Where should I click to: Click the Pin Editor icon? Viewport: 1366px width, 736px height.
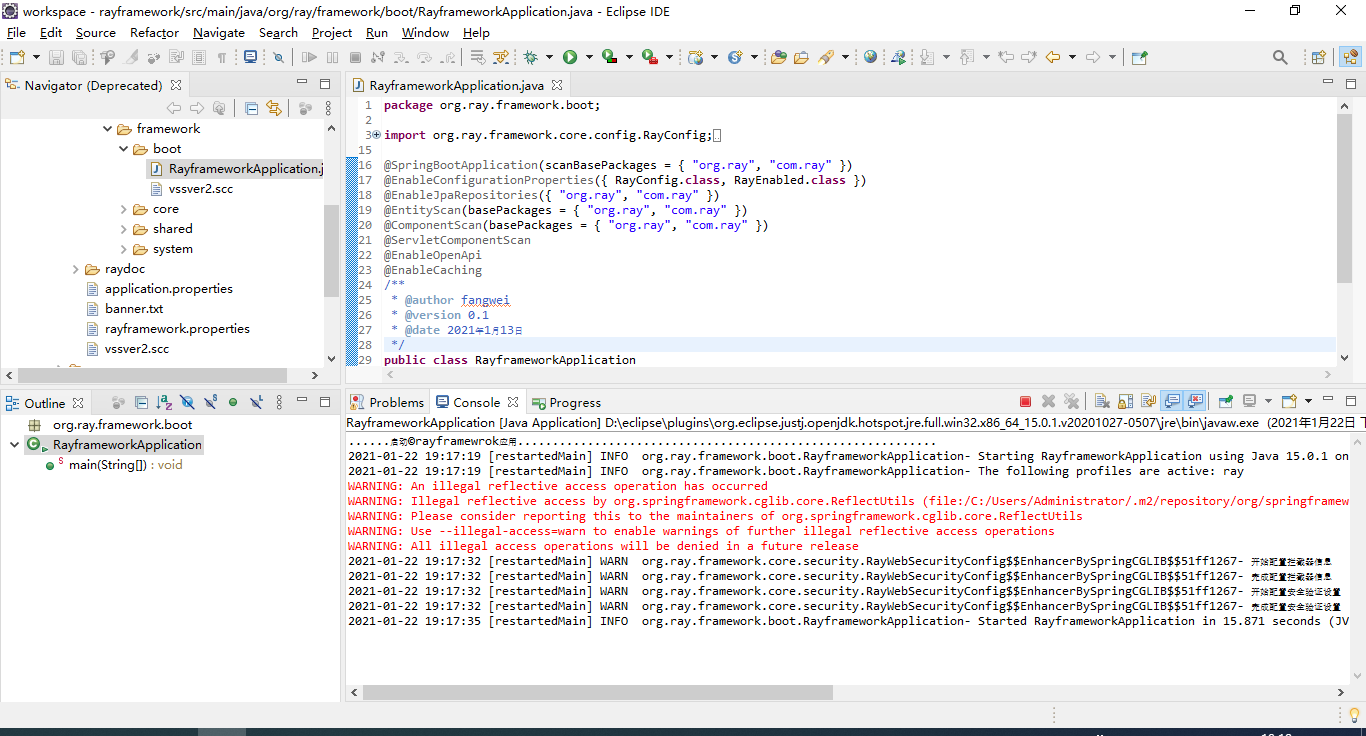[1139, 57]
